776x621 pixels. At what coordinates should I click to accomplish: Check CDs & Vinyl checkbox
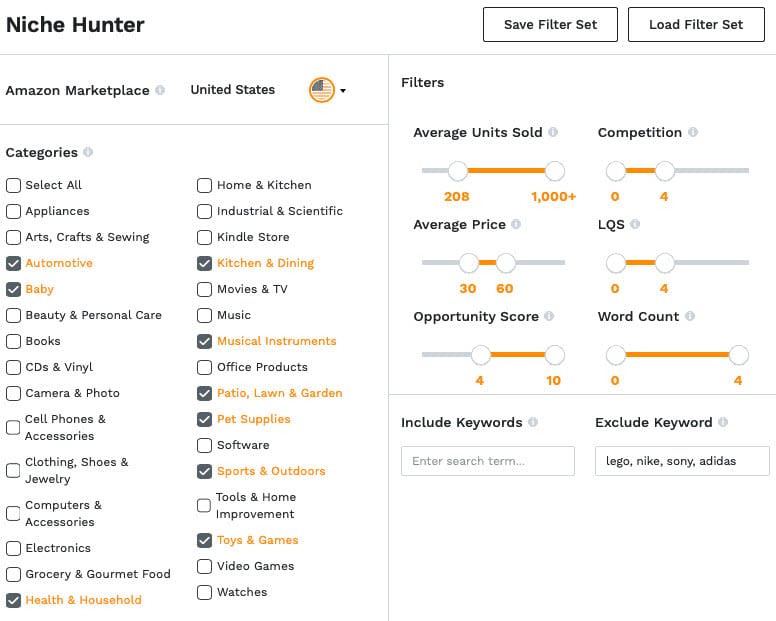pyautogui.click(x=13, y=367)
